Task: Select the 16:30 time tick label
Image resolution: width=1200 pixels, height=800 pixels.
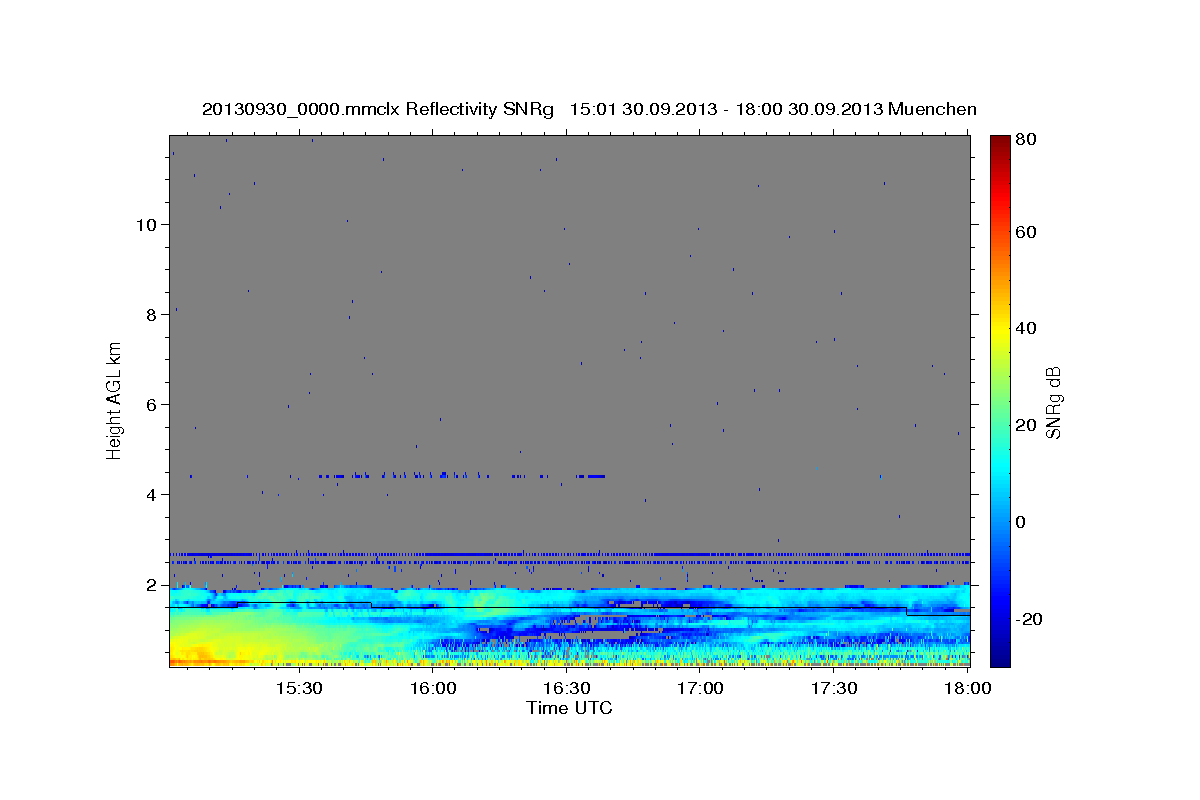Action: click(567, 688)
